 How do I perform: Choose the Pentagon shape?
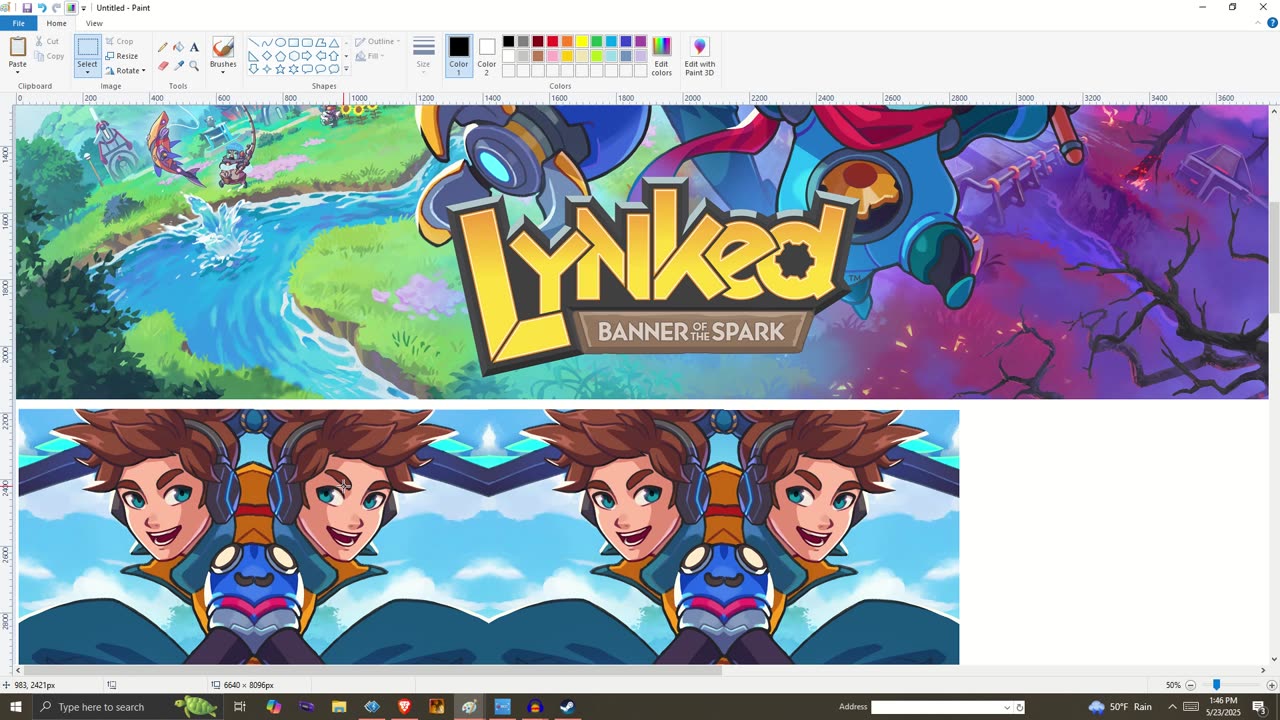coord(280,56)
